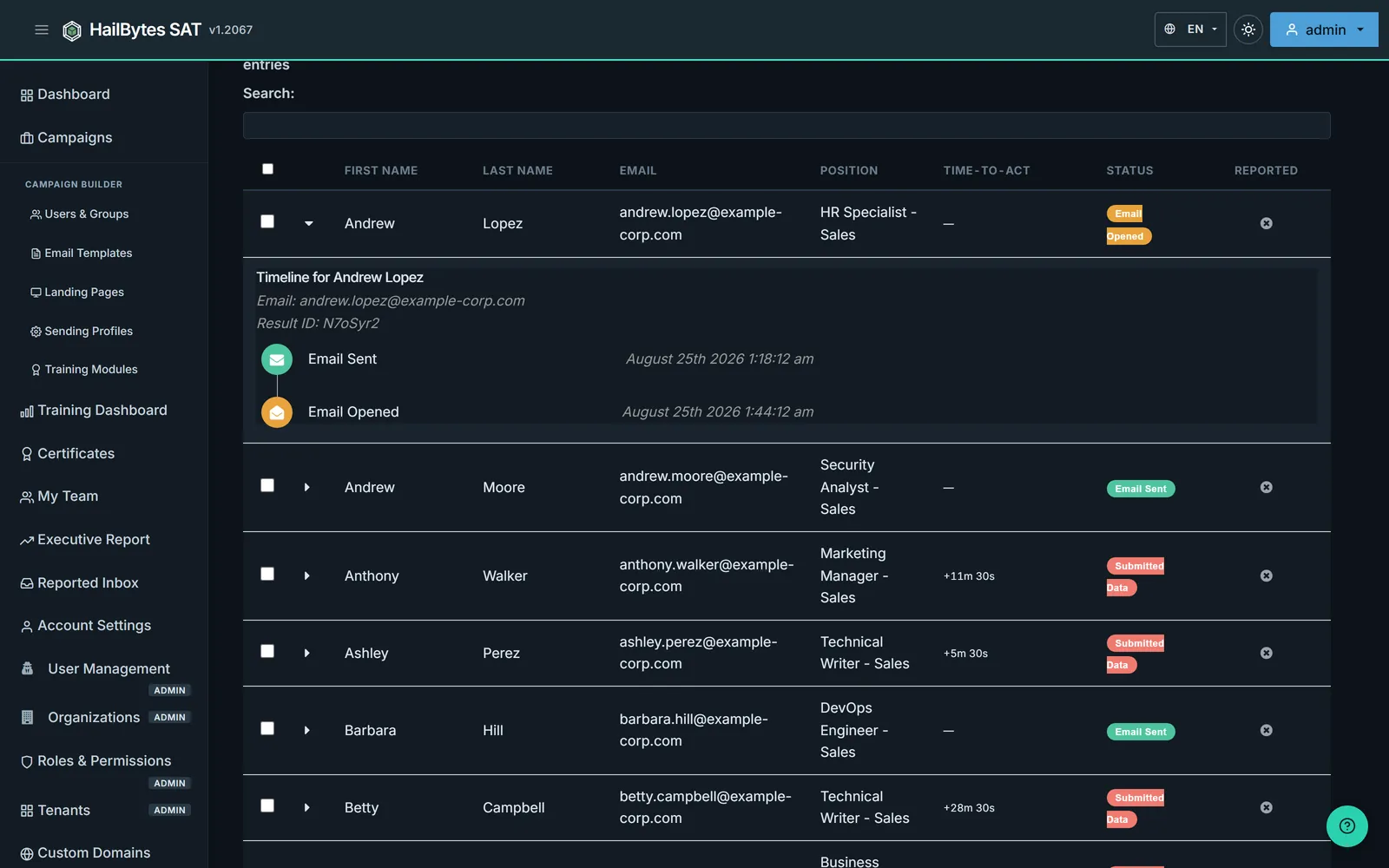Sort table by Email column
Image resolution: width=1389 pixels, height=868 pixels.
[638, 171]
